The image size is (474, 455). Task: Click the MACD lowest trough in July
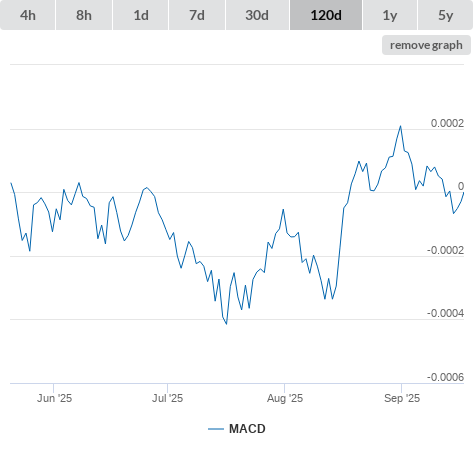tap(226, 323)
